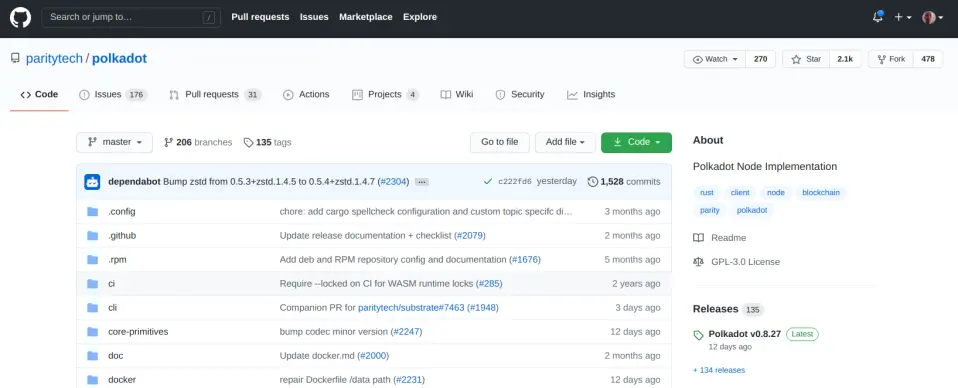Click the node topic tag
The height and width of the screenshot is (388, 958).
pos(776,192)
